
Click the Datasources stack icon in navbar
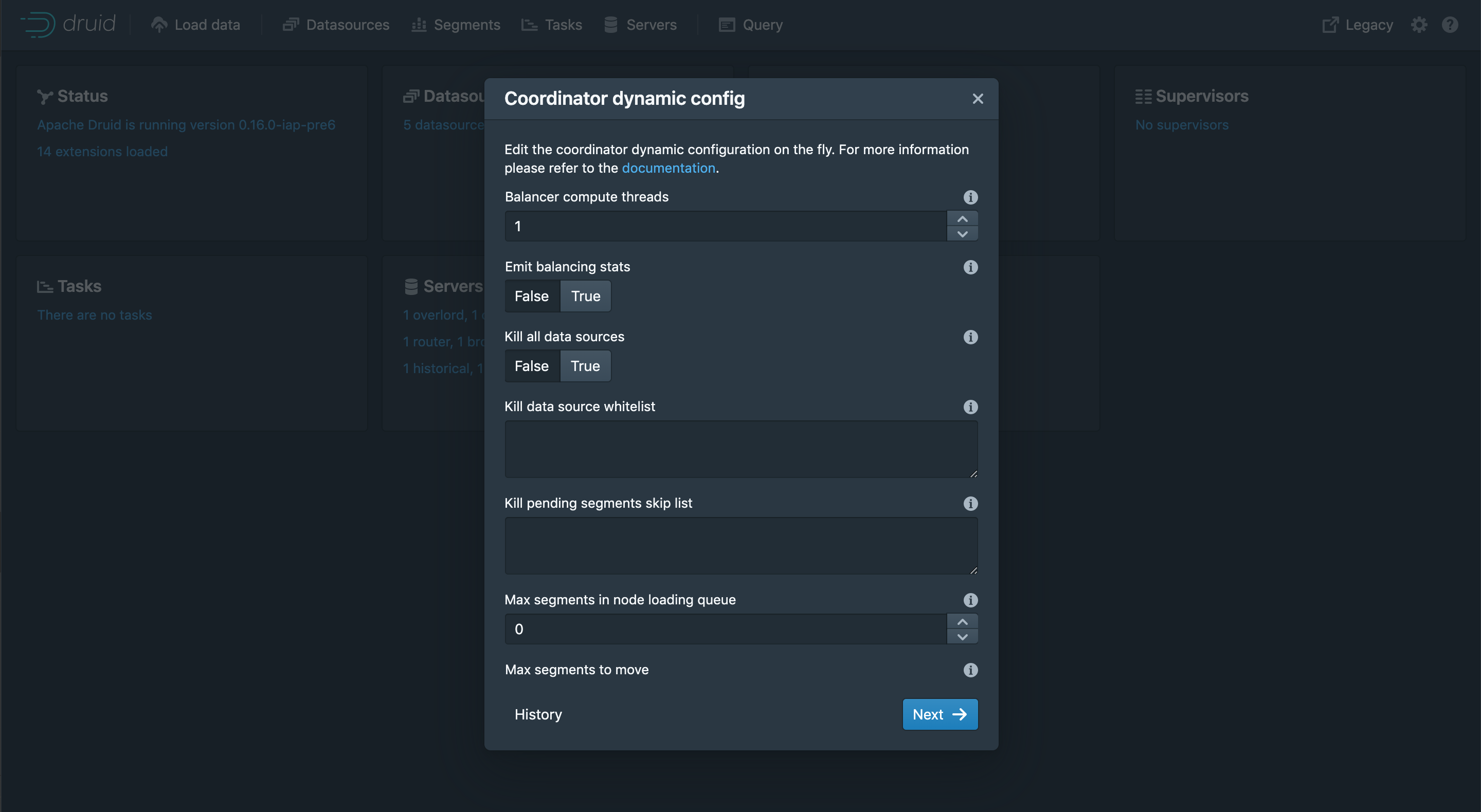pos(291,25)
